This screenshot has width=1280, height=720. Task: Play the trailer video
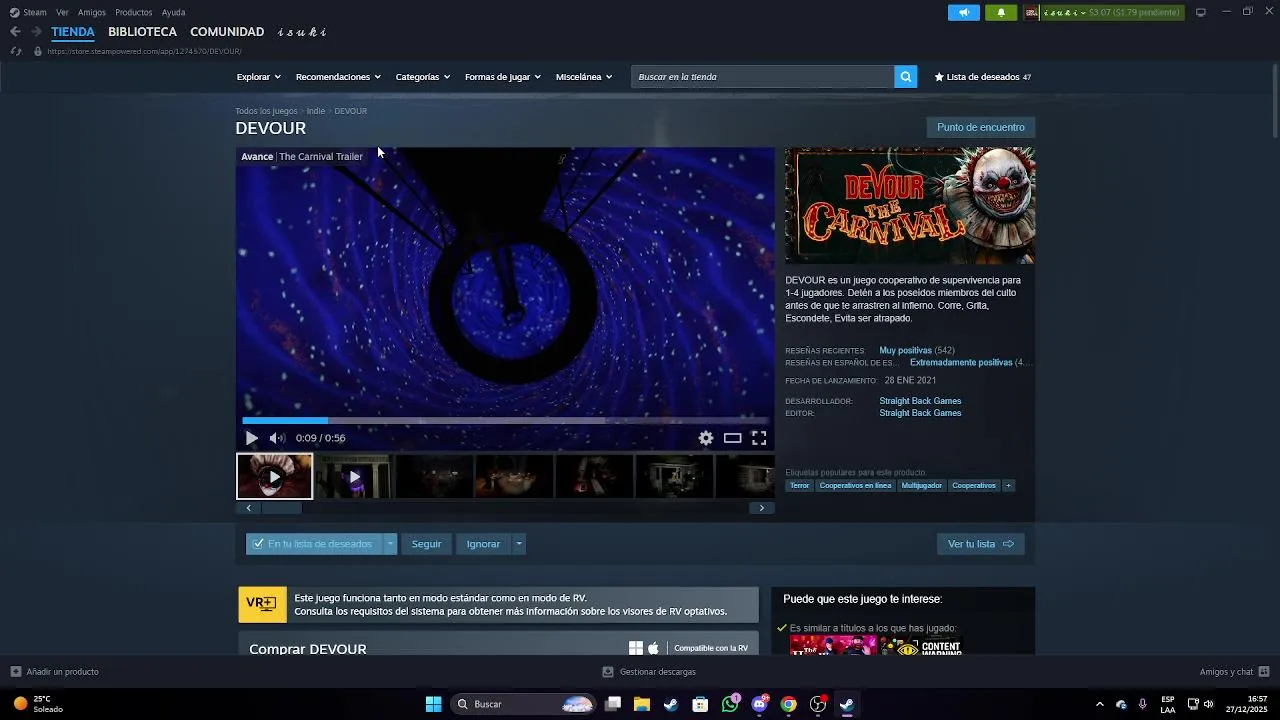pyautogui.click(x=251, y=438)
